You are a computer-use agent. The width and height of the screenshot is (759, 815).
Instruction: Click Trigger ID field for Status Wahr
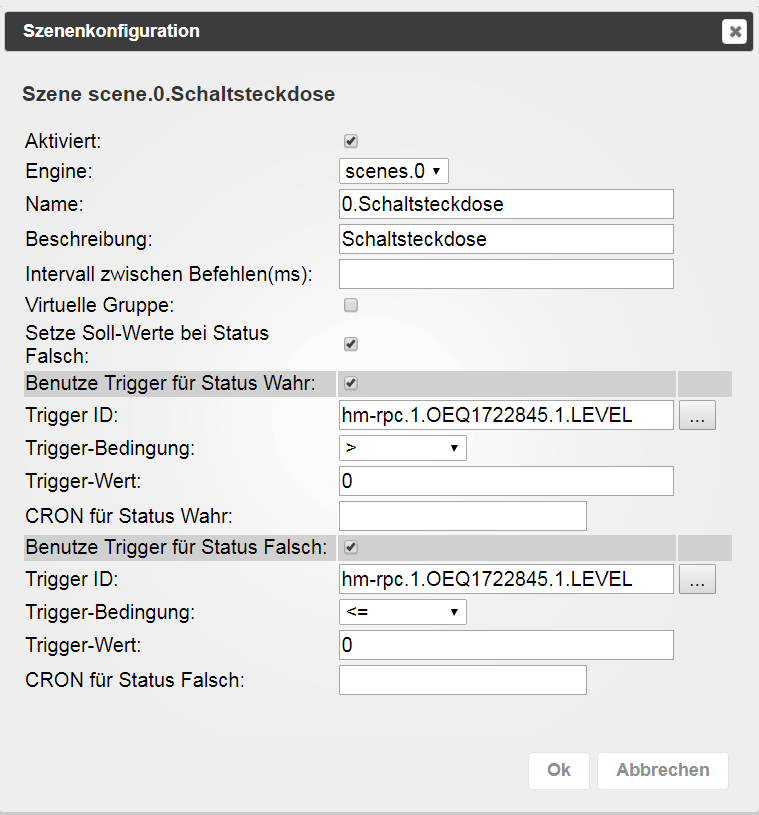(506, 415)
